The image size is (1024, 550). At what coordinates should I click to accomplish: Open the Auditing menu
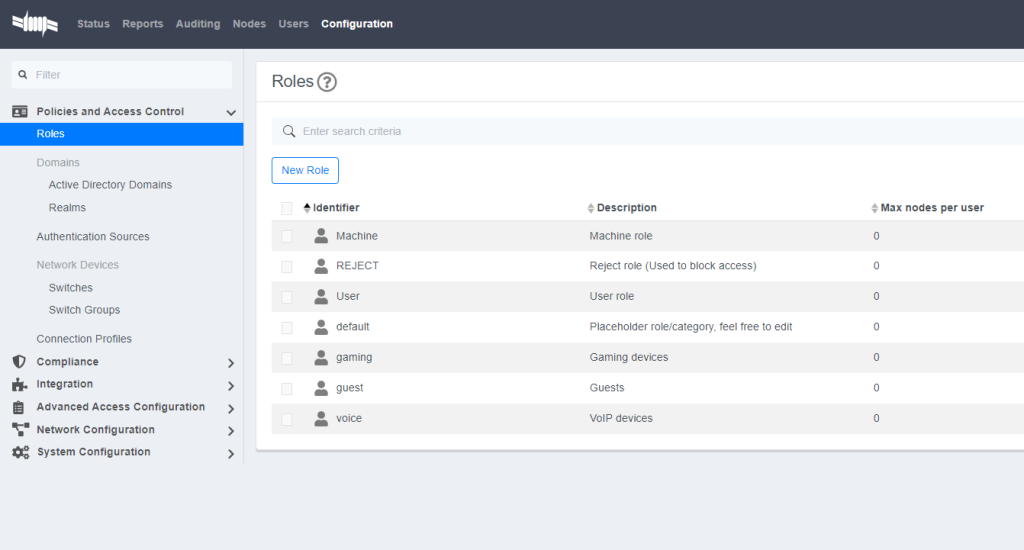197,24
